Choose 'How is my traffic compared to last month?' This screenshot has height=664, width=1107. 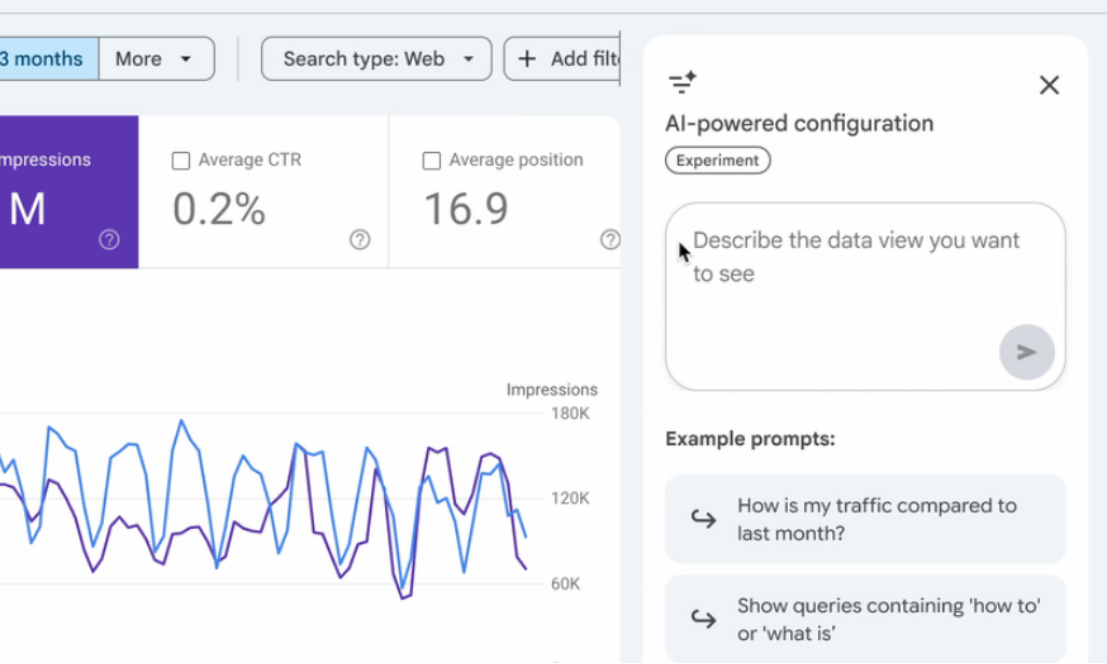point(875,519)
